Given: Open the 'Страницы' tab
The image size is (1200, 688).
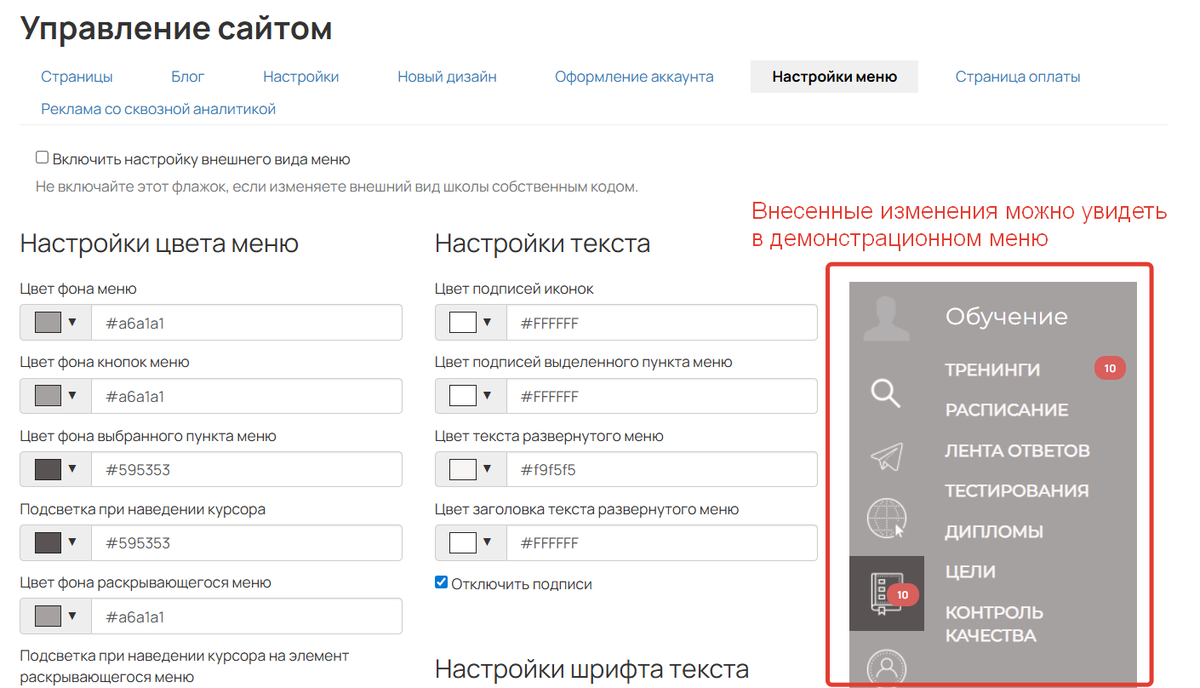Looking at the screenshot, I should 77,76.
